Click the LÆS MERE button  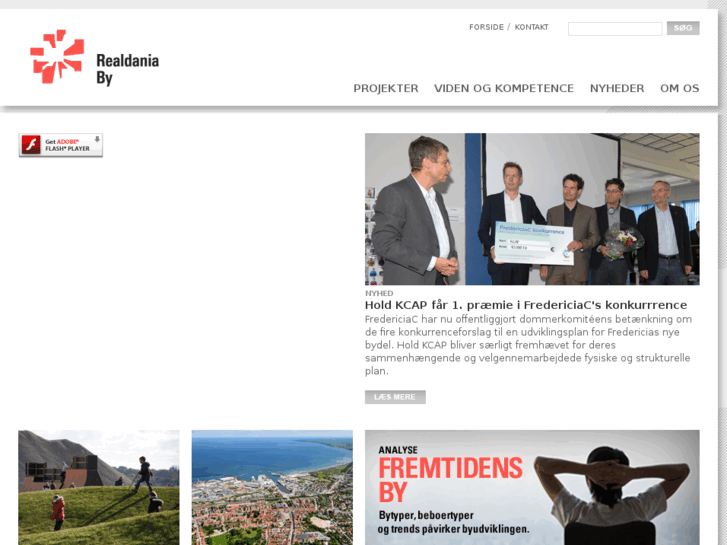395,397
